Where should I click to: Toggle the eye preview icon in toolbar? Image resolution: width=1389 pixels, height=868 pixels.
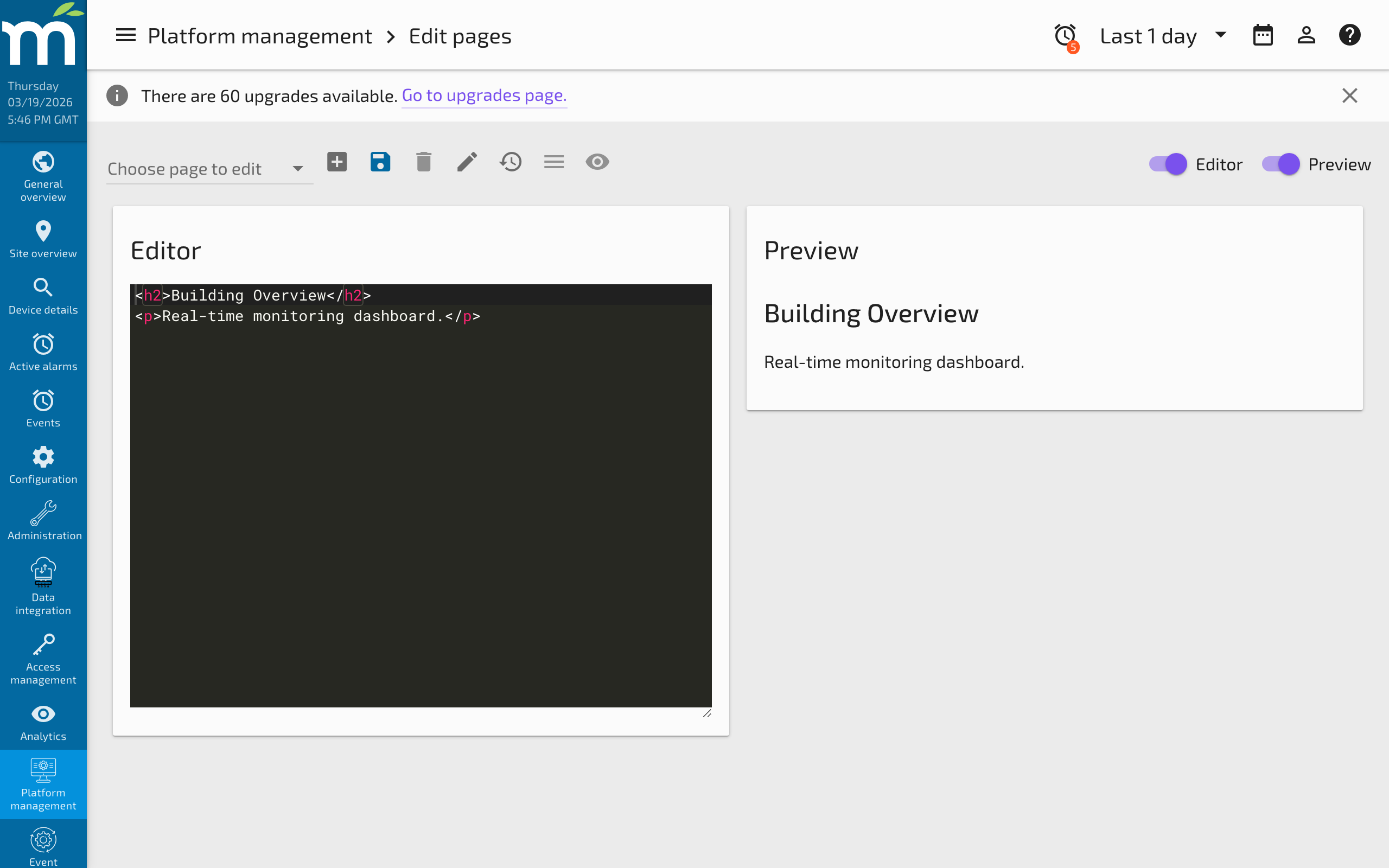(597, 162)
